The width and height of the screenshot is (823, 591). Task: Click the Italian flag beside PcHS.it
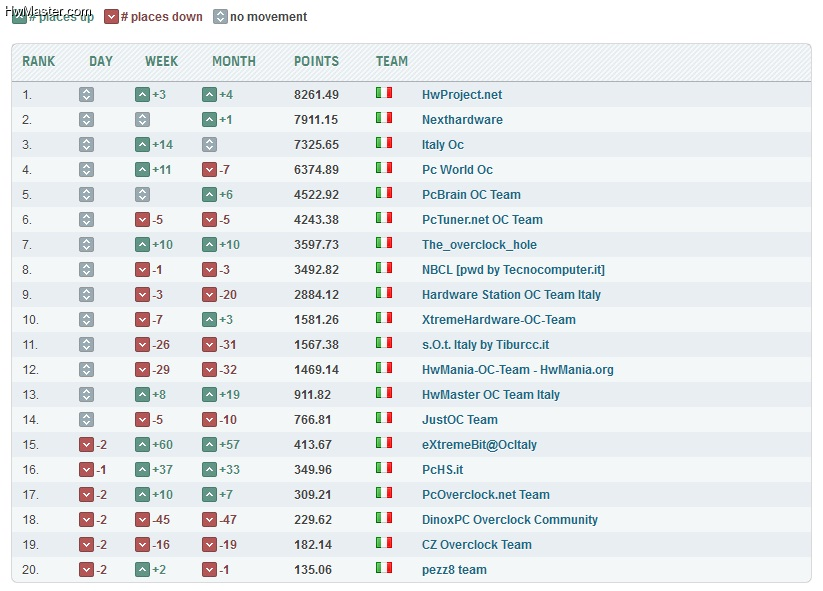[x=384, y=468]
